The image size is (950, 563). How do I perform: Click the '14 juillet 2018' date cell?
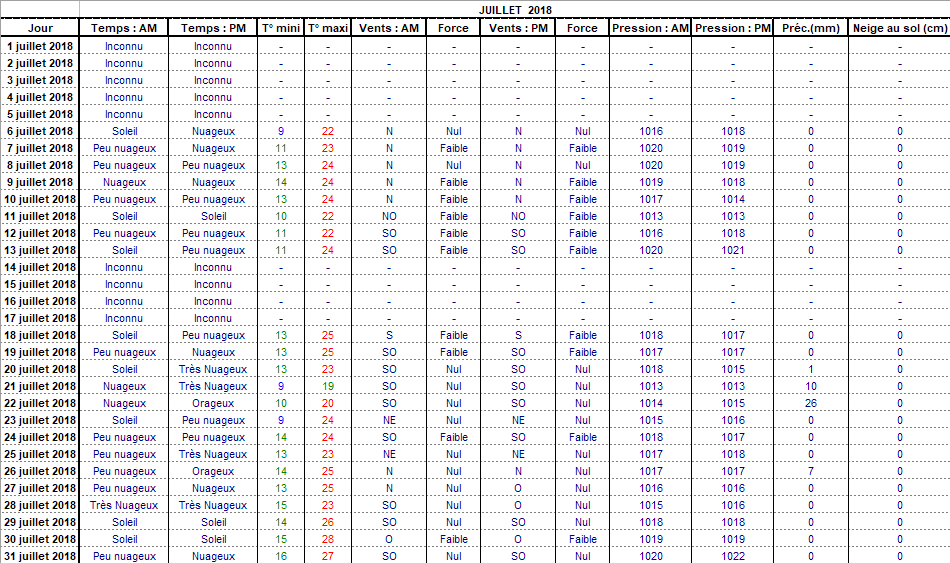[x=40, y=267]
